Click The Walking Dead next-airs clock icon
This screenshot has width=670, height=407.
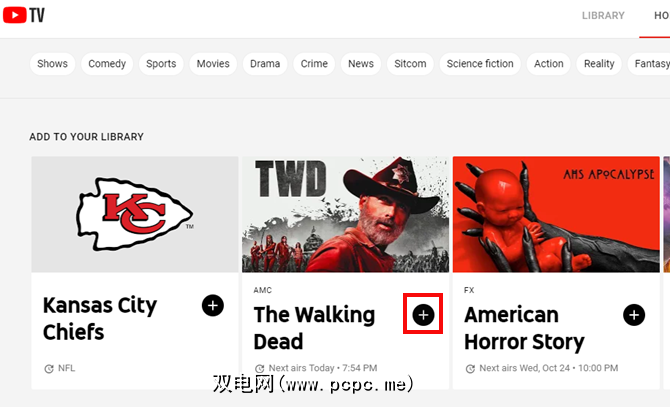(x=259, y=369)
